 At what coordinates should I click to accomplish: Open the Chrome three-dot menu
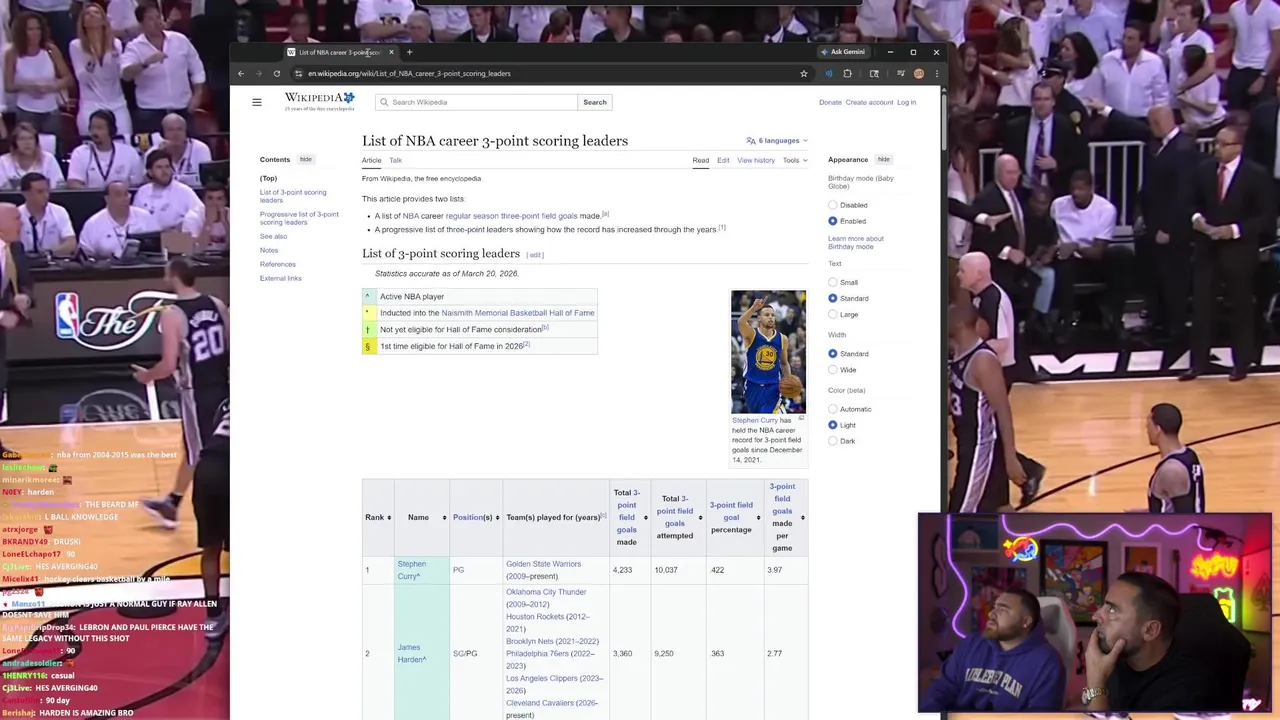click(x=936, y=73)
